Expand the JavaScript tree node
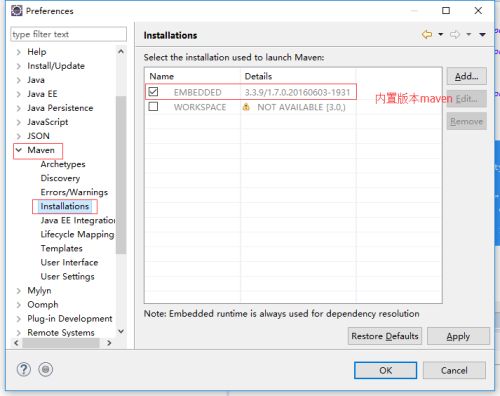The image size is (500, 396). (19, 122)
